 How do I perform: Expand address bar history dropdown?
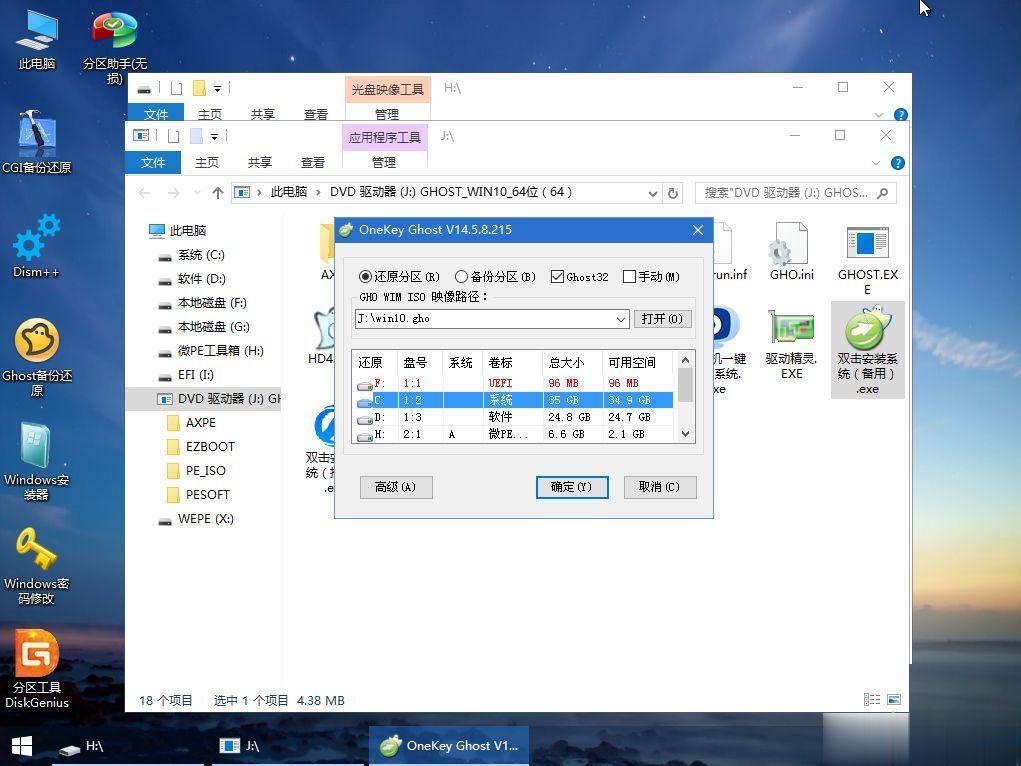[x=652, y=193]
